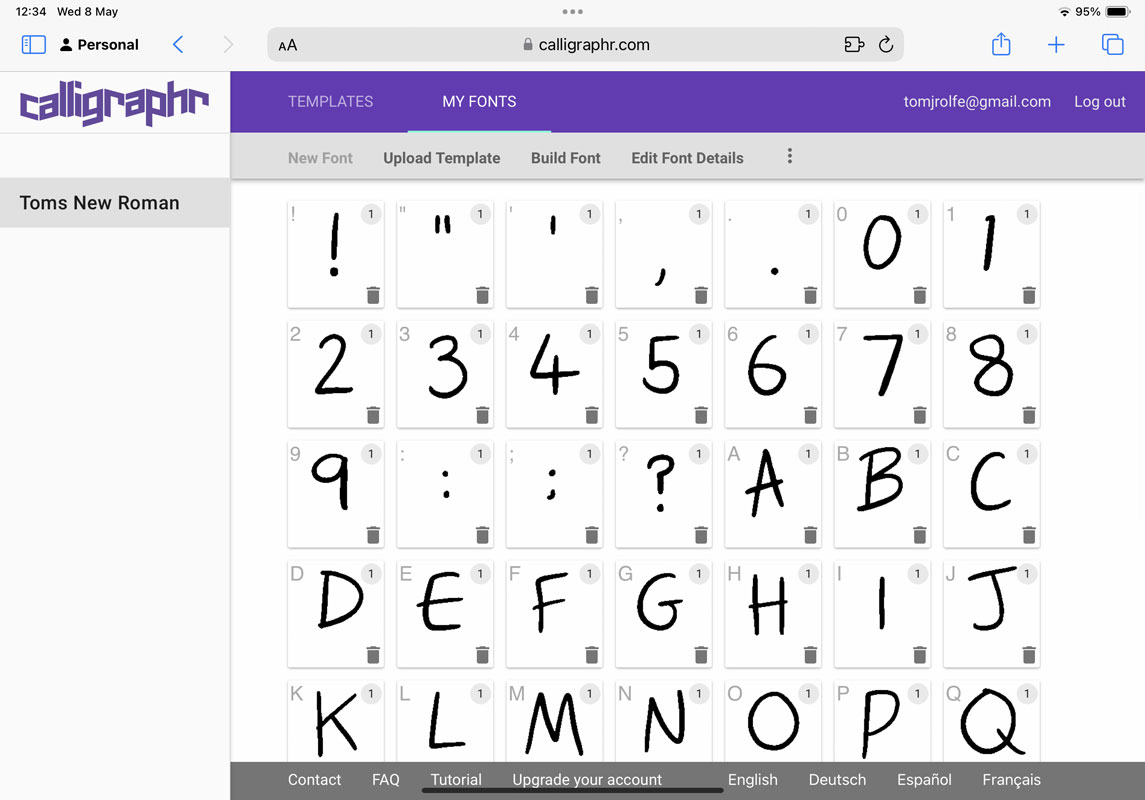Select the MY FONTS tab
The height and width of the screenshot is (800, 1145).
pyautogui.click(x=479, y=101)
